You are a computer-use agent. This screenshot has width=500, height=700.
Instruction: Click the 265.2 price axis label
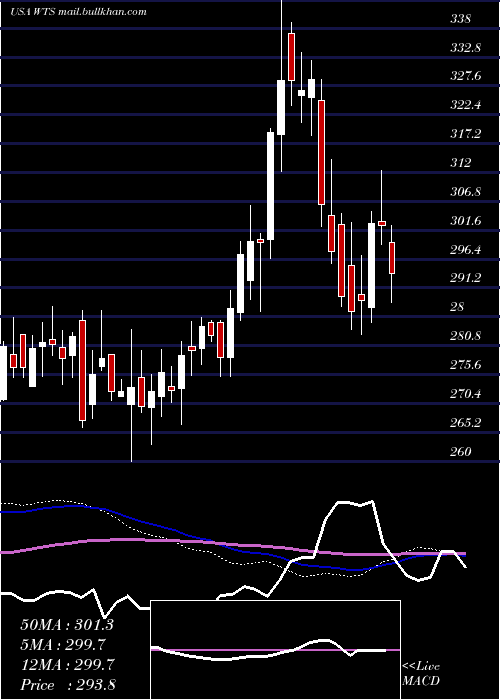(x=466, y=422)
